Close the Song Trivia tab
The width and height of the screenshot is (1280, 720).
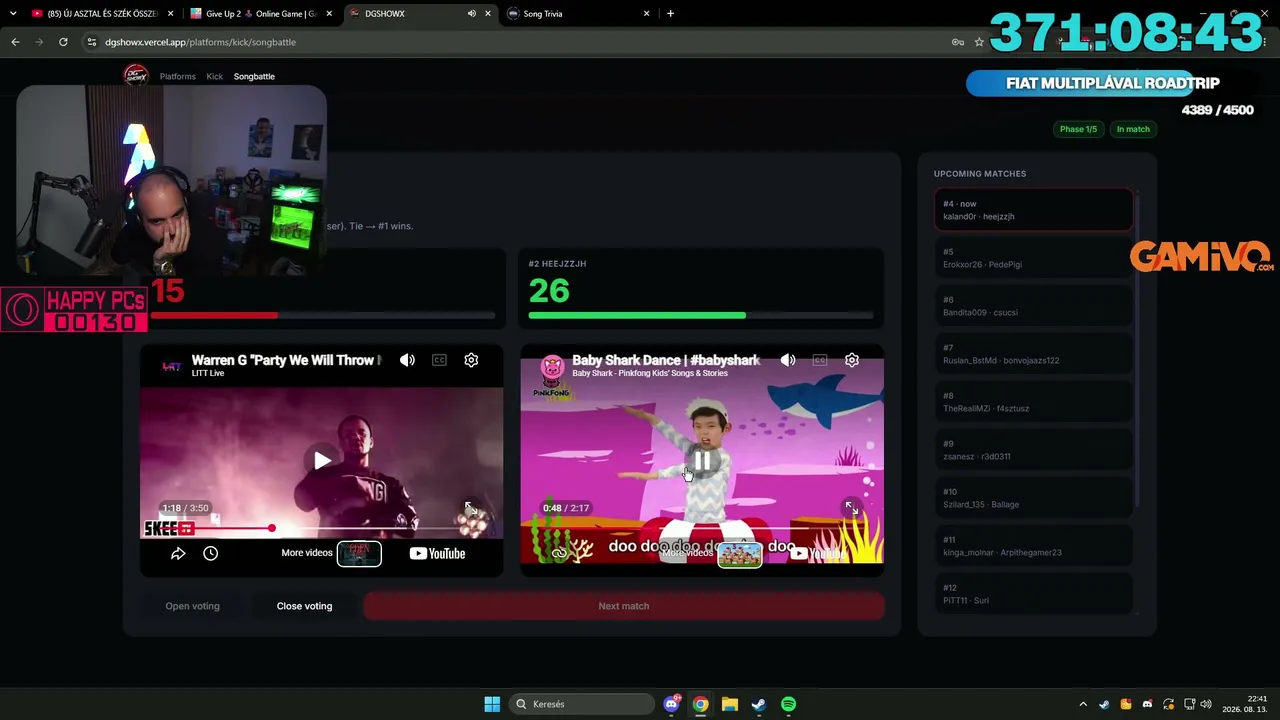[x=646, y=14]
